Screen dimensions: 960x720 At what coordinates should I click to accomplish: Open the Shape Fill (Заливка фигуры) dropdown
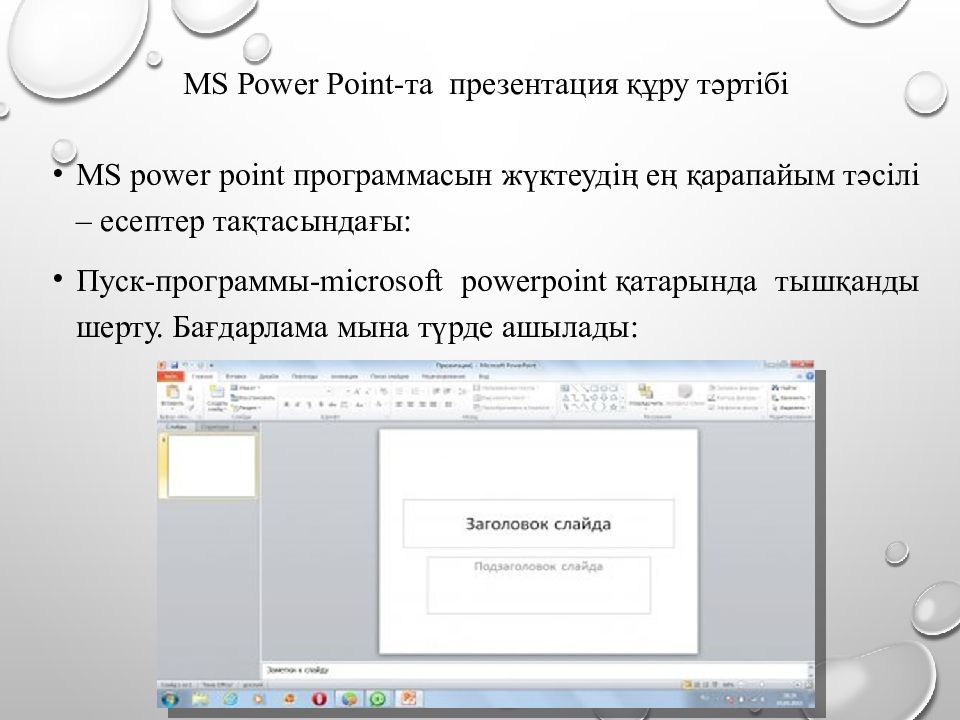point(735,388)
